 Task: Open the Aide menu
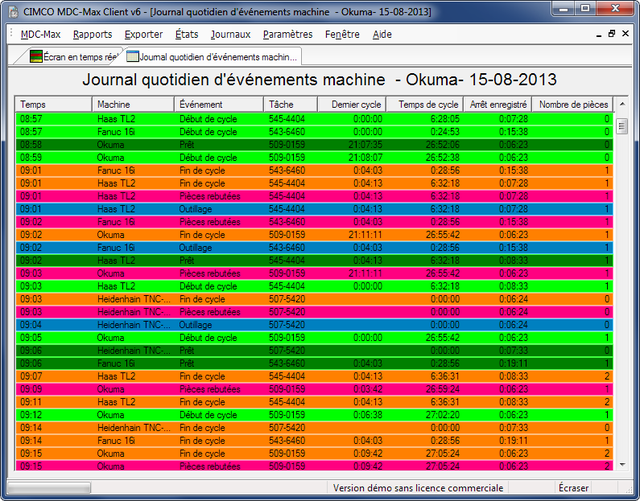382,34
